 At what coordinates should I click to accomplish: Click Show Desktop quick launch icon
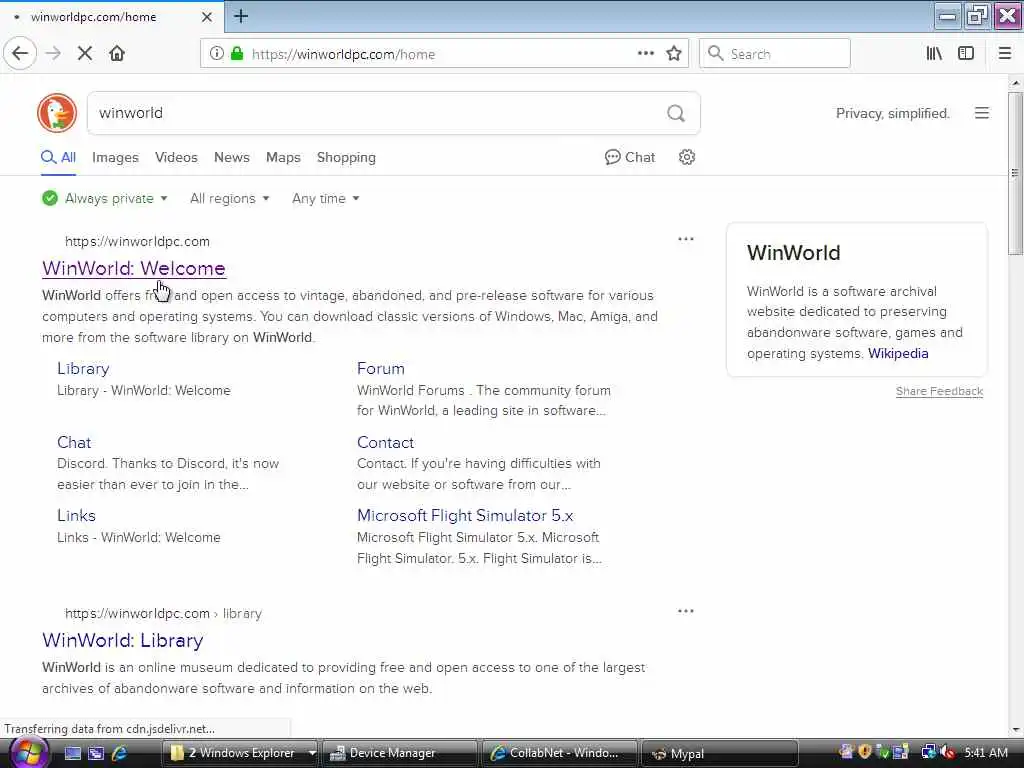[x=72, y=753]
